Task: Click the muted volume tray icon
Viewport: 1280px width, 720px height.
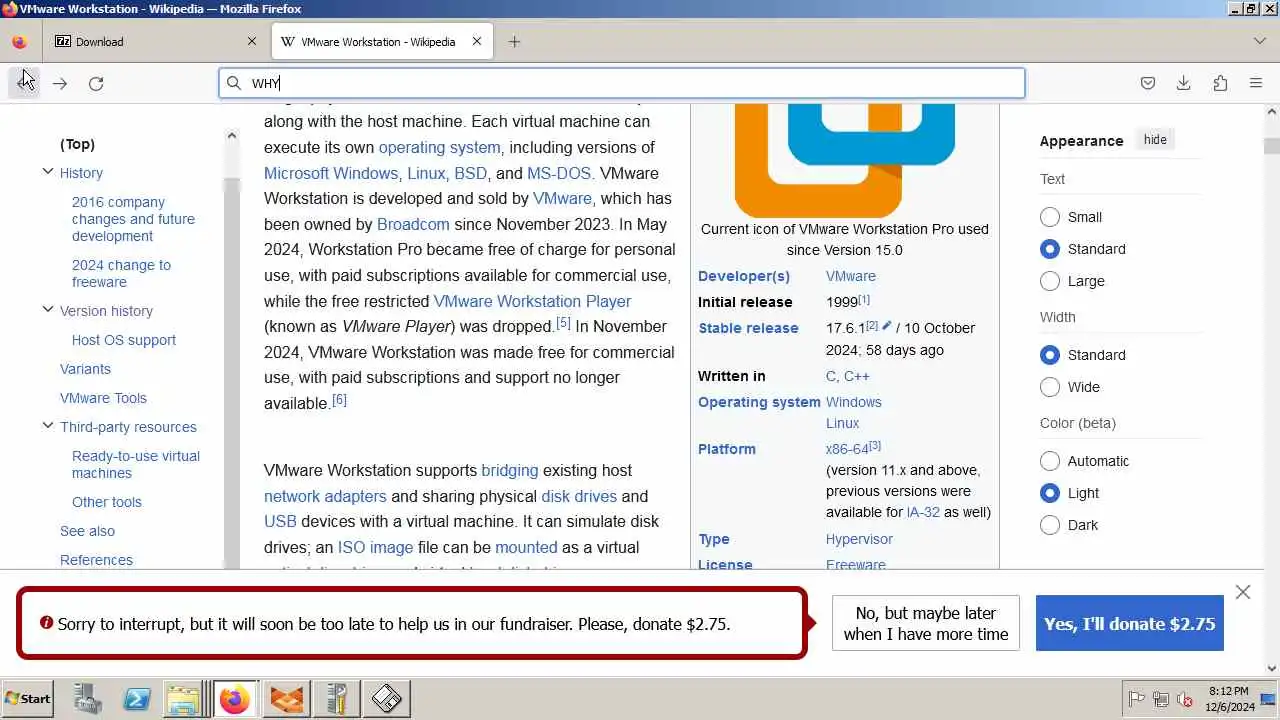Action: 1185,699
